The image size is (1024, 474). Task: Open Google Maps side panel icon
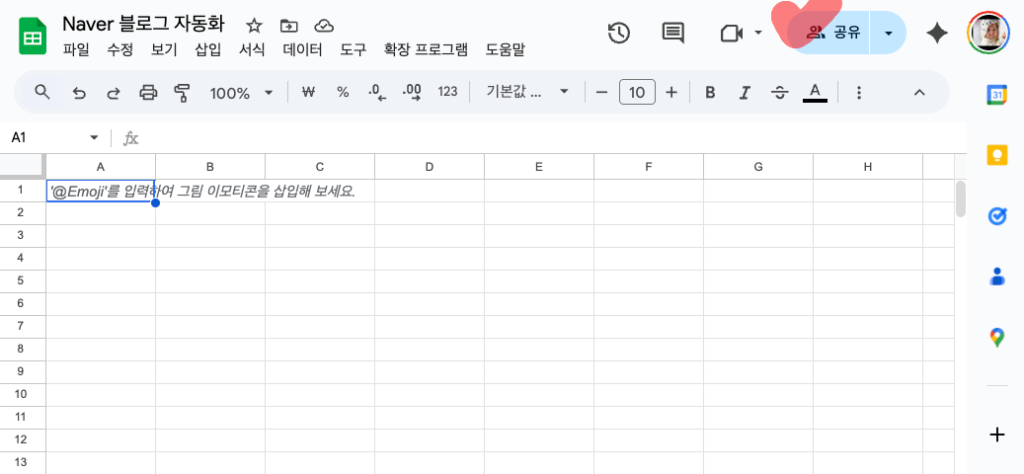click(x=996, y=337)
